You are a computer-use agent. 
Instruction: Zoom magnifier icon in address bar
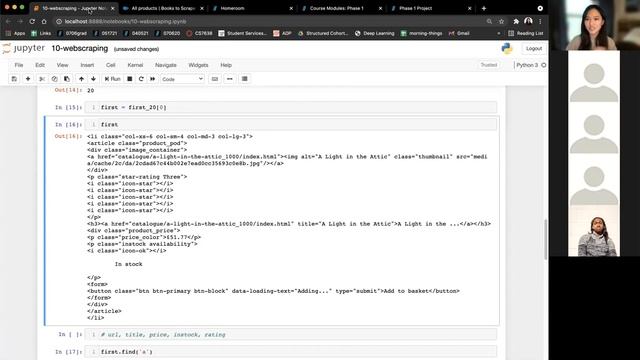[x=489, y=21]
